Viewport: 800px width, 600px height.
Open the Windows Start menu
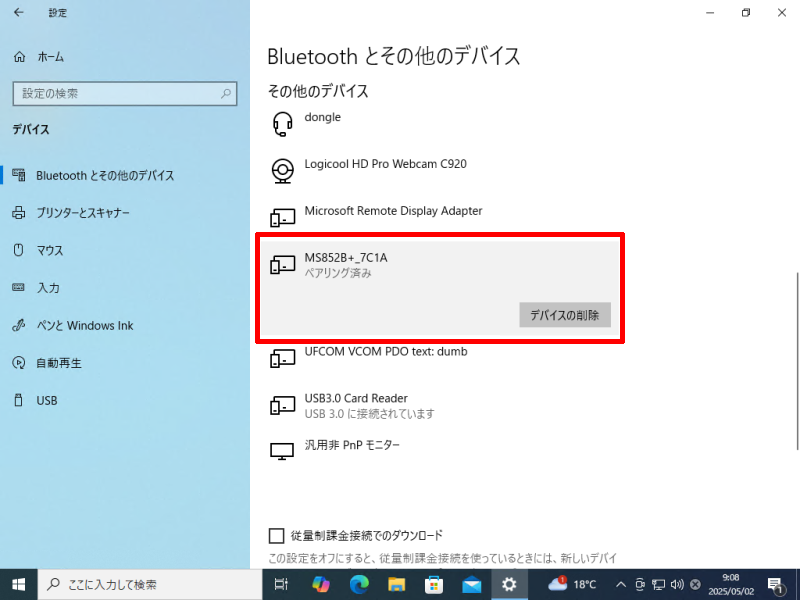pos(18,585)
